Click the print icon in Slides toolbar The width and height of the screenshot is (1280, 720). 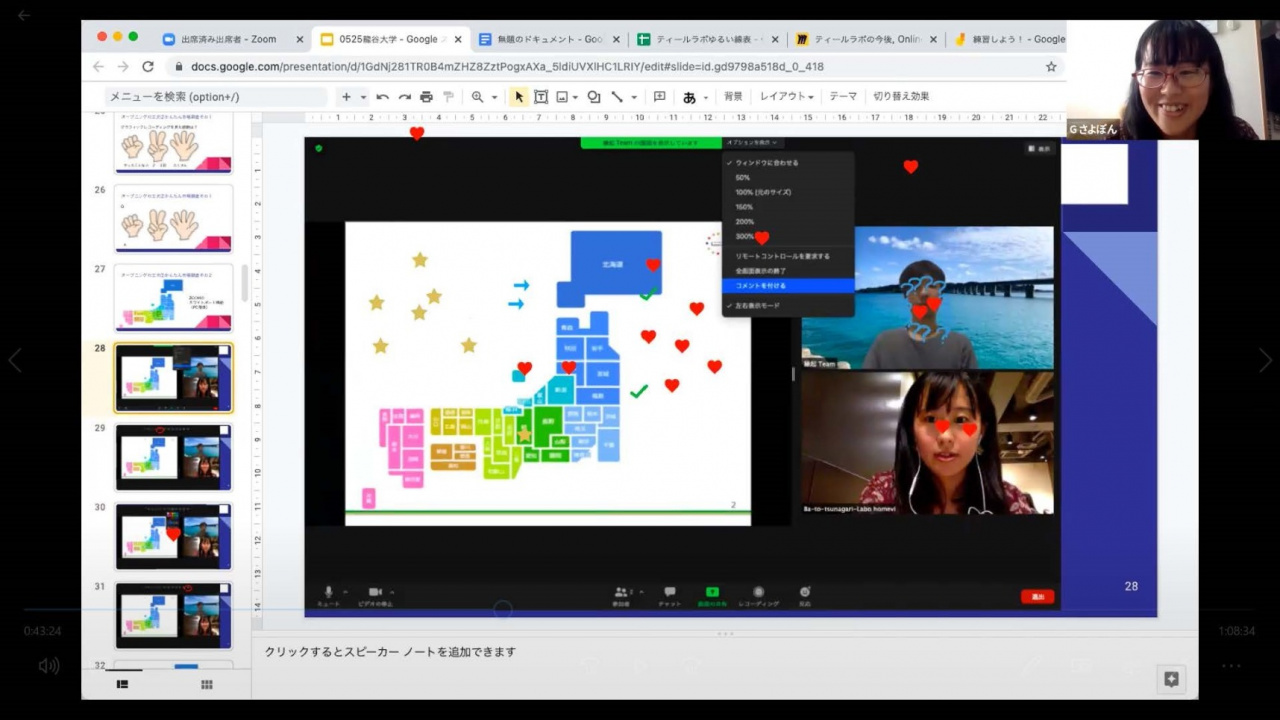click(x=426, y=97)
